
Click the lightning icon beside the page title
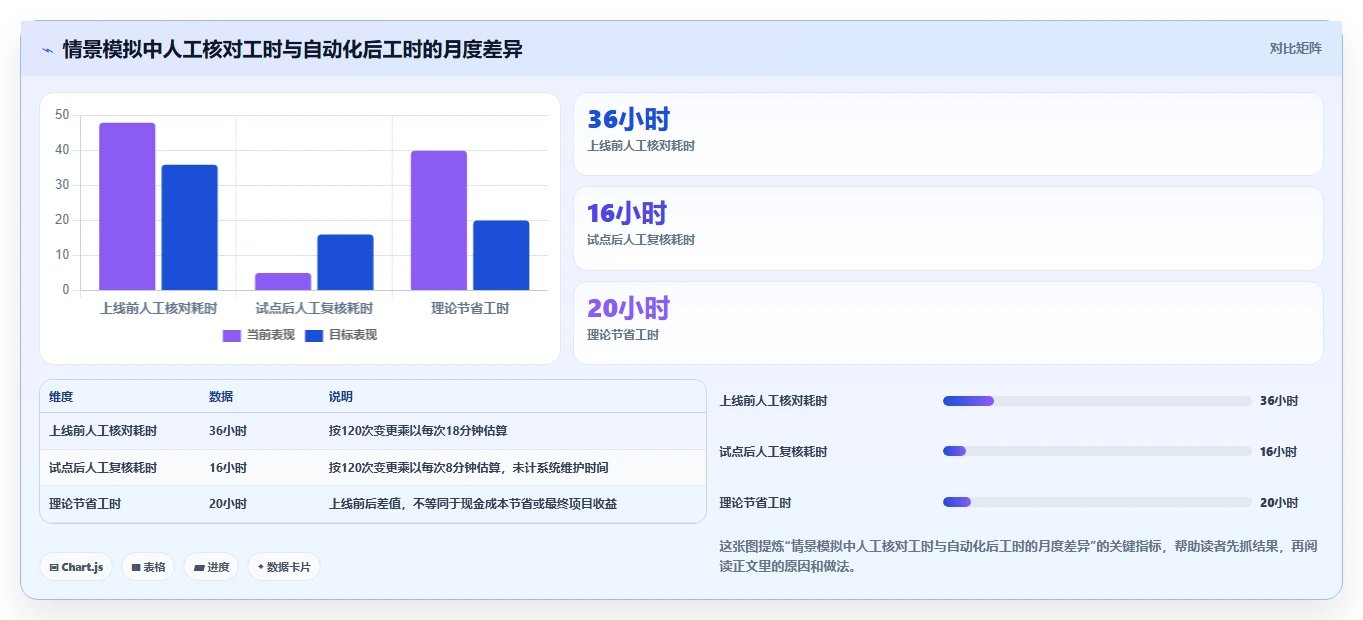coord(48,50)
